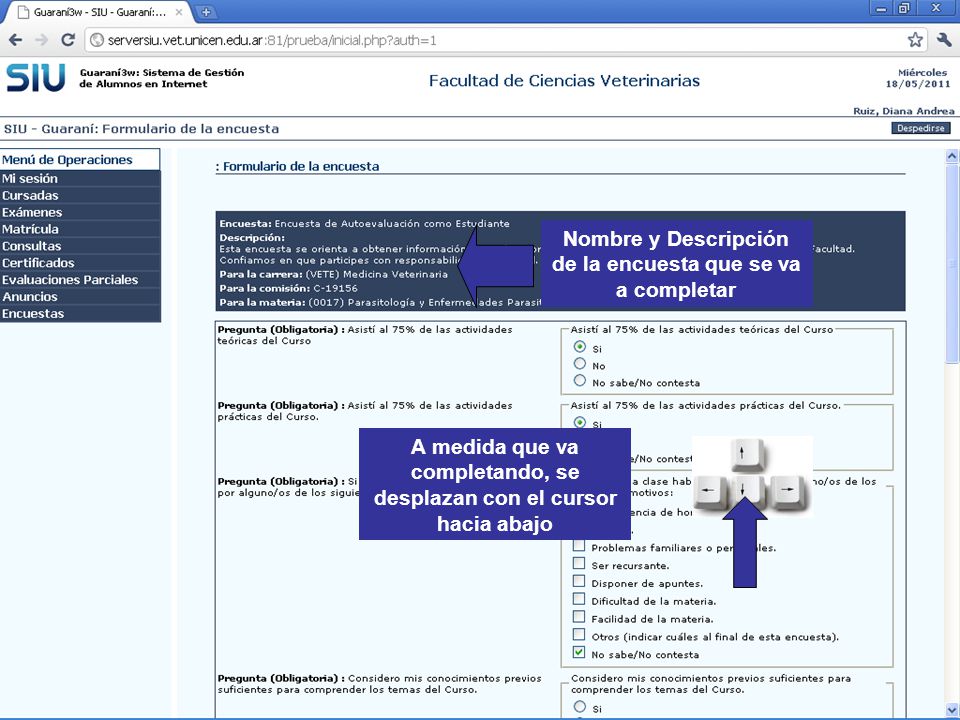Image resolution: width=960 pixels, height=720 pixels.
Task: Reload the current page
Action: 68,40
